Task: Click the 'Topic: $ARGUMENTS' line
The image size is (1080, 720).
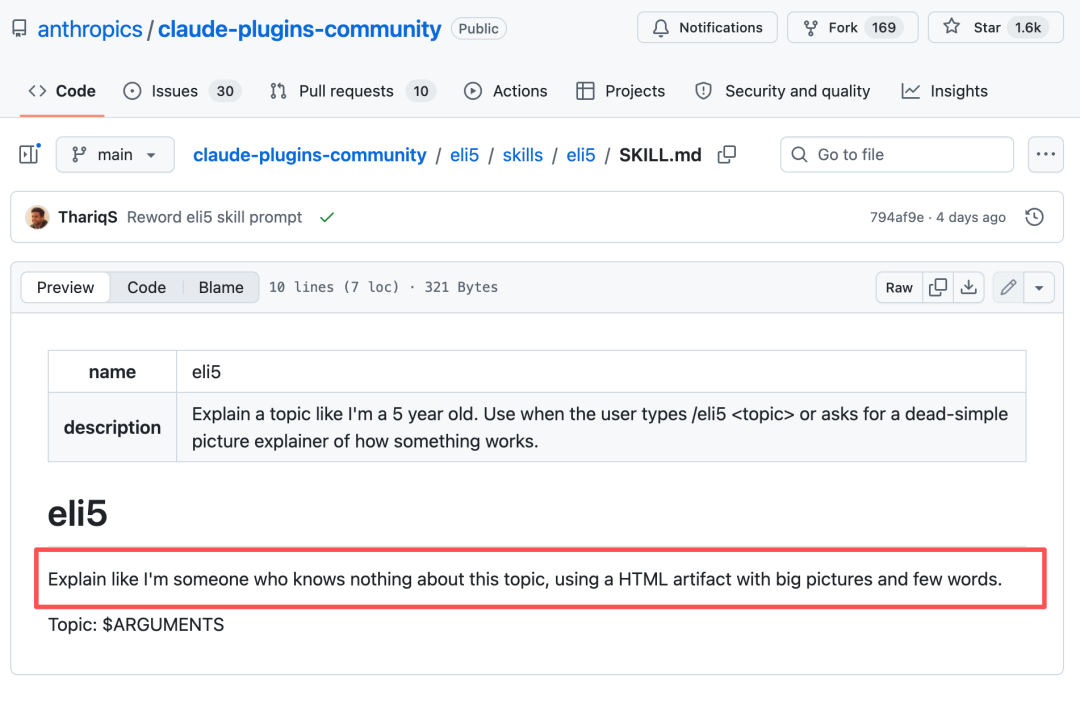Action: (136, 624)
